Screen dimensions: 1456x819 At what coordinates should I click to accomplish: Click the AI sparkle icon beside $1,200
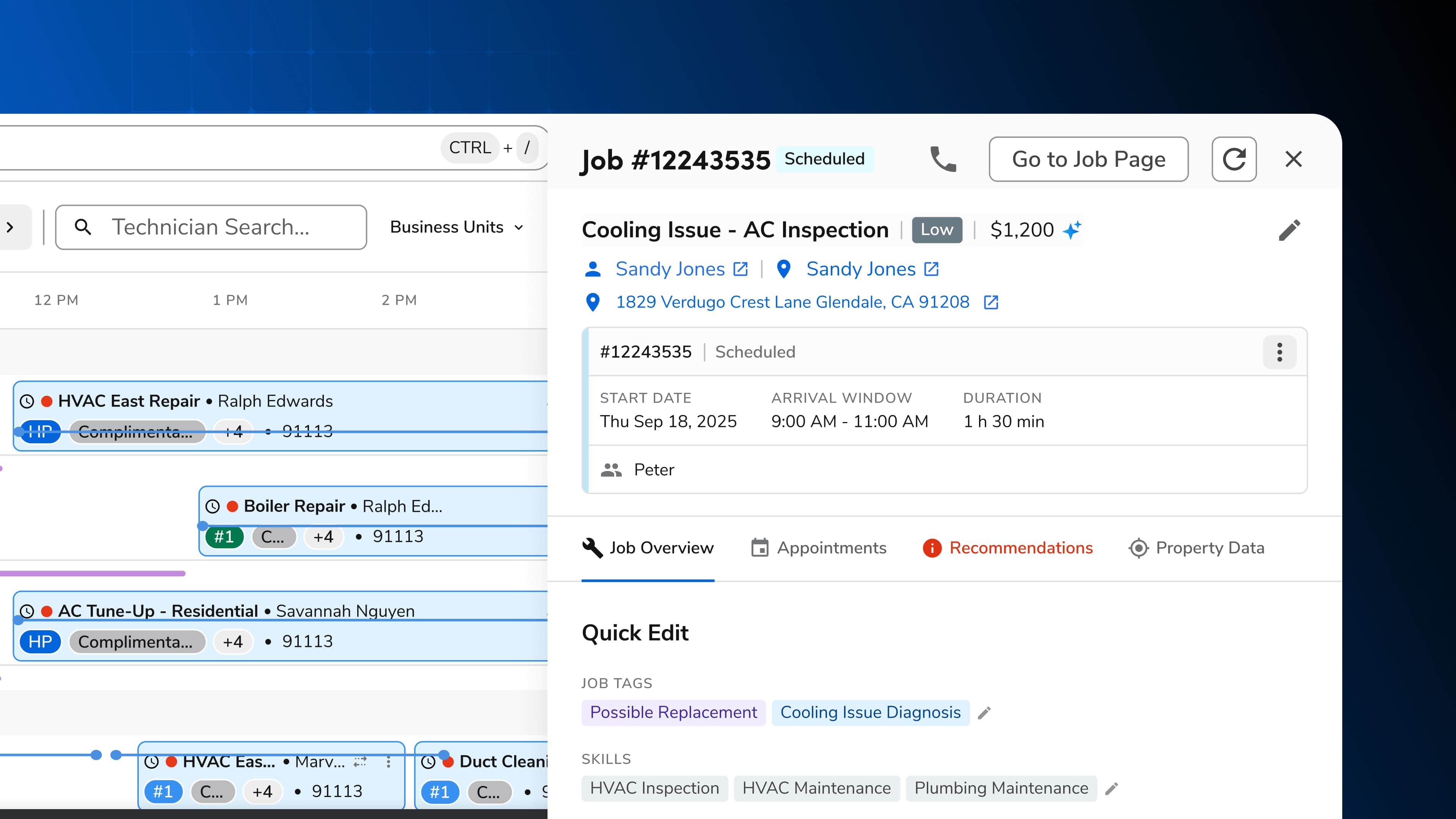[x=1072, y=230]
